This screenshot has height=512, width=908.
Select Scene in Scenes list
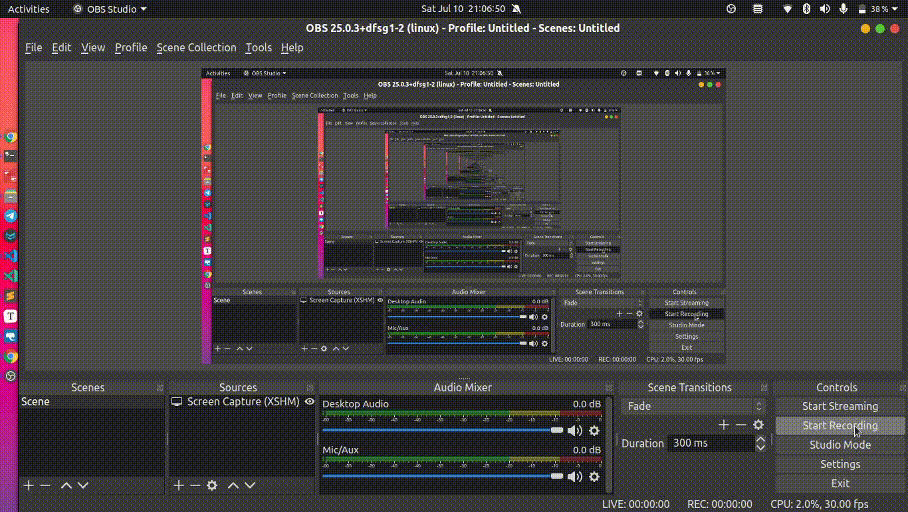(92, 401)
